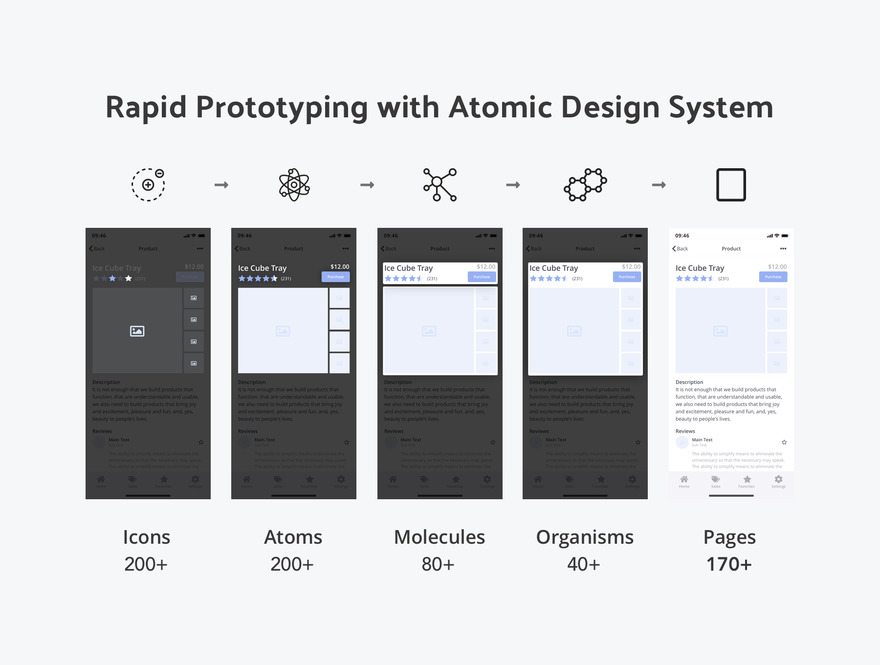The height and width of the screenshot is (665, 880).
Task: Click bottom thumbnail image icon in Icons mockup
Action: point(194,363)
